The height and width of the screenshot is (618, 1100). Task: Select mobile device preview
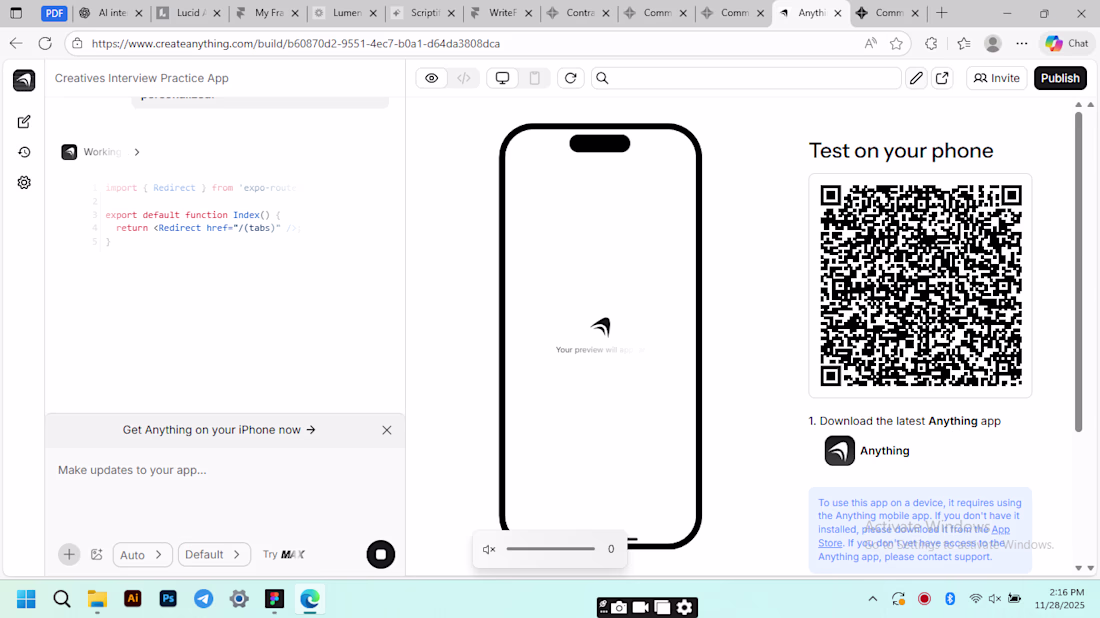535,78
